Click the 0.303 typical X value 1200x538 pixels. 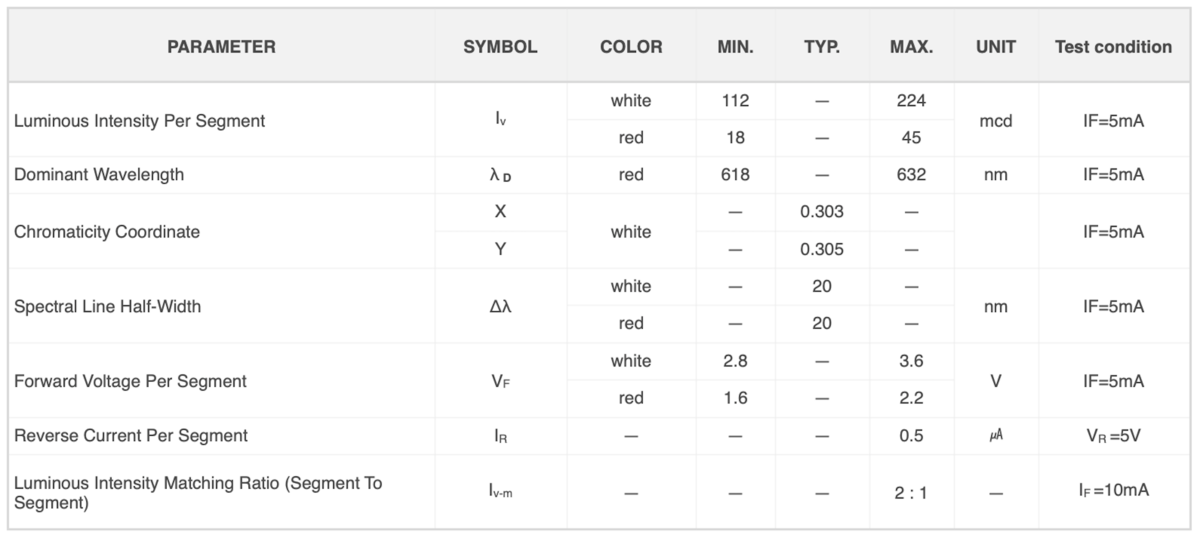click(821, 212)
